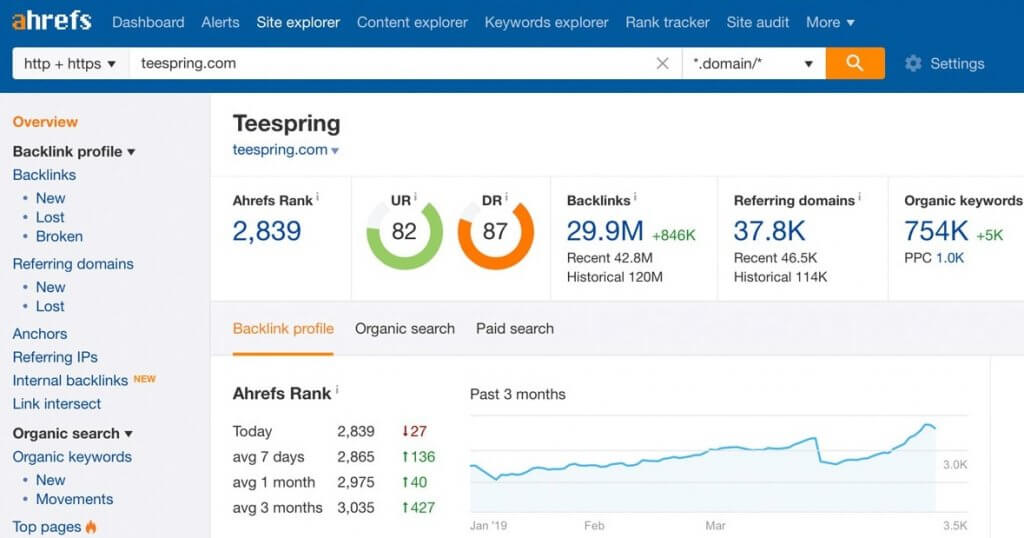Open Top pages in the sidebar
This screenshot has height=538, width=1024.
pyautogui.click(x=47, y=527)
